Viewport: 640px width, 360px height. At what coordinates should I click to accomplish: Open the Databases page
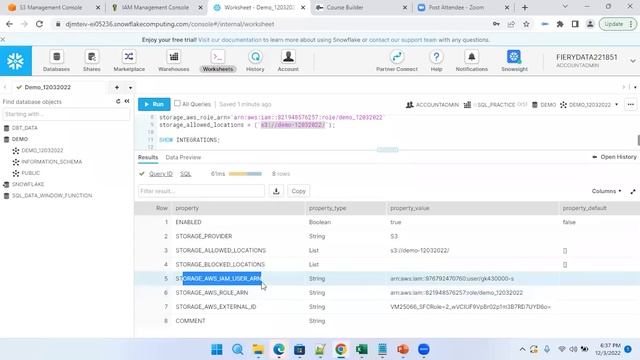tap(56, 61)
